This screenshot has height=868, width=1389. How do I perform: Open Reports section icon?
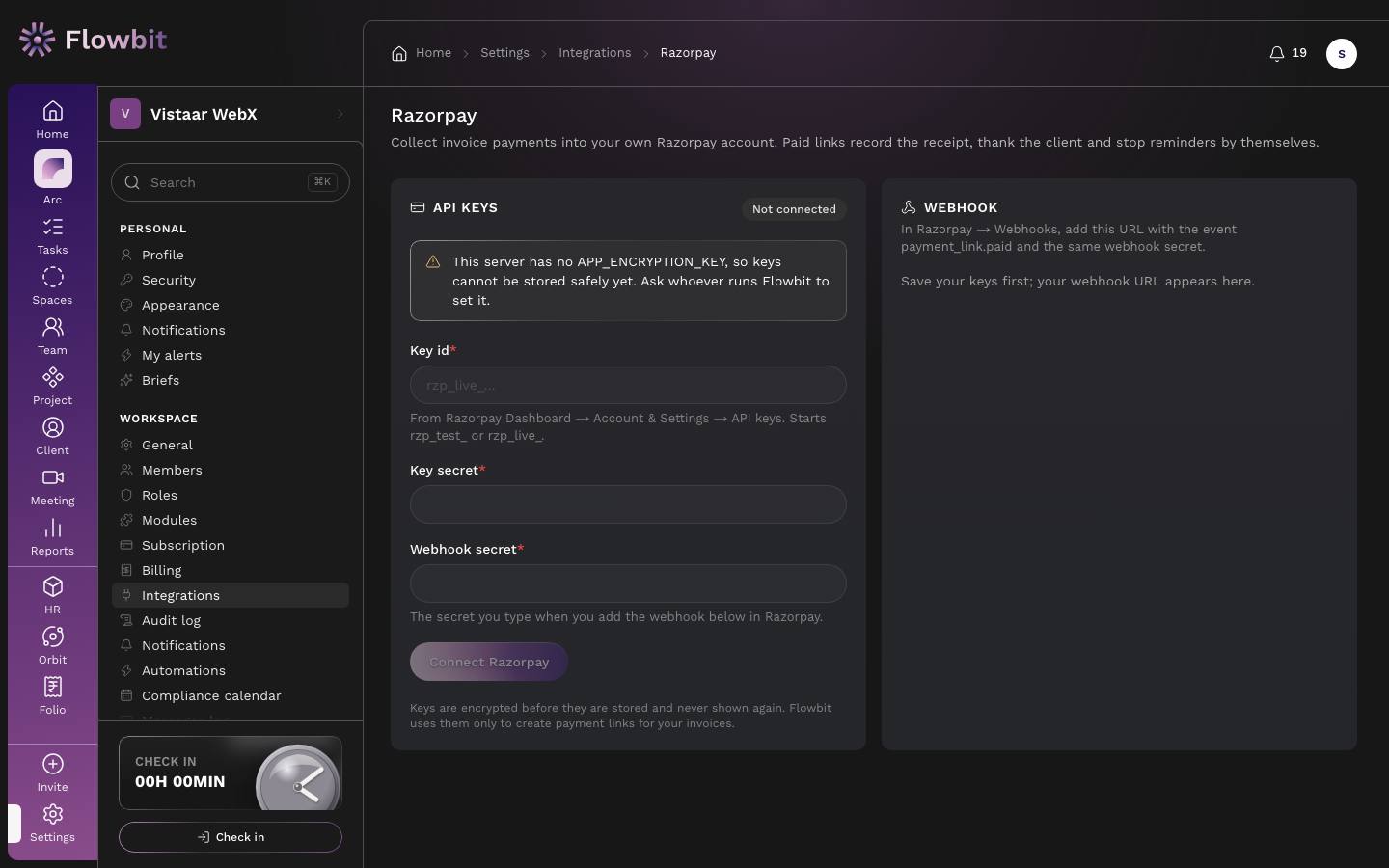pos(53,529)
